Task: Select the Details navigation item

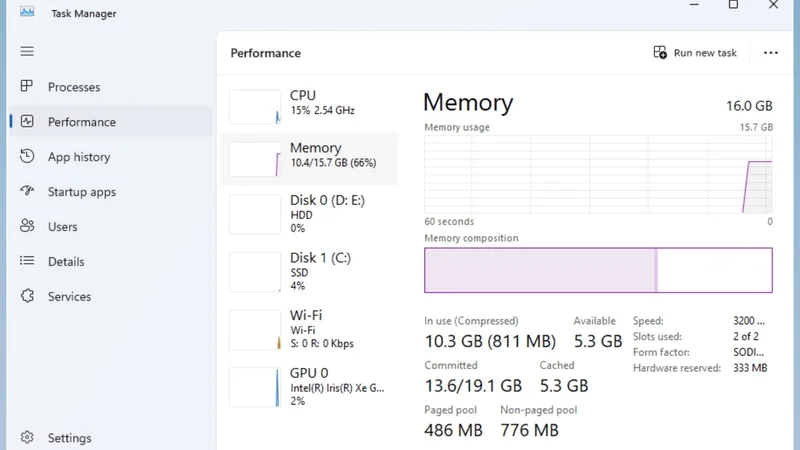Action: 111,261
